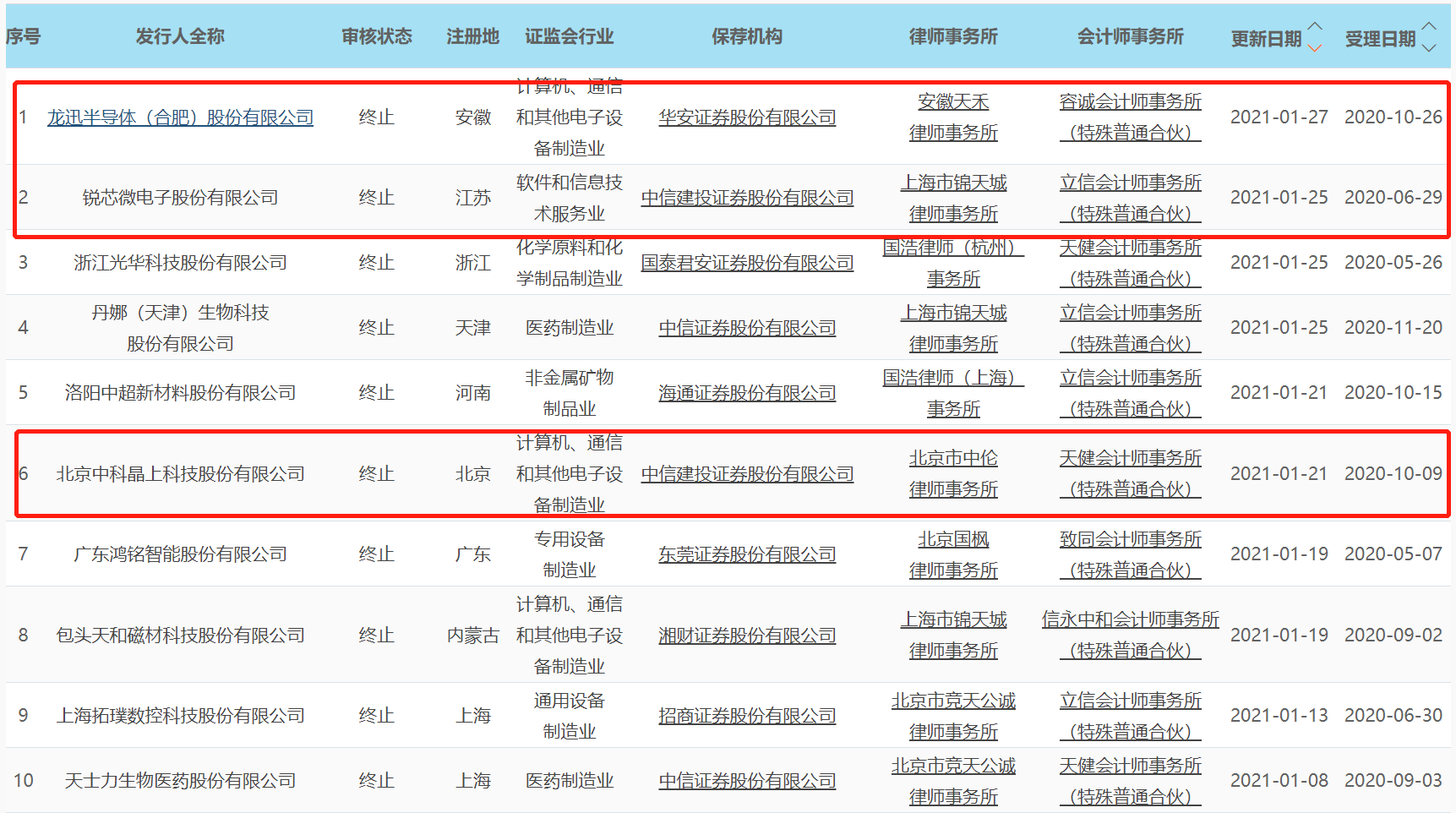
Task: Click 内蒙古 registration place cell
Action: [x=473, y=636]
